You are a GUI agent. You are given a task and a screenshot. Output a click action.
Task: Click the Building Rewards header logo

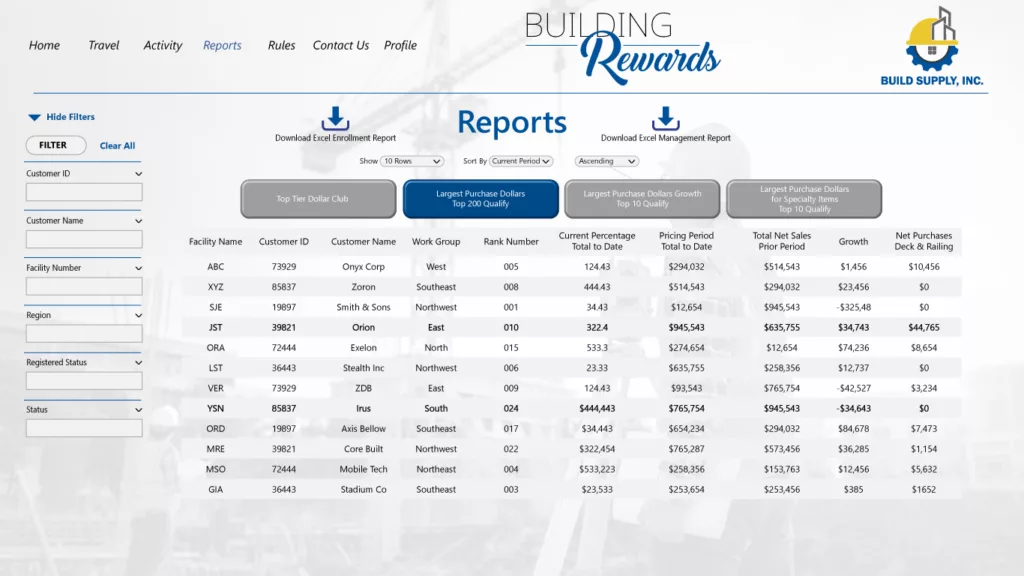pos(622,46)
